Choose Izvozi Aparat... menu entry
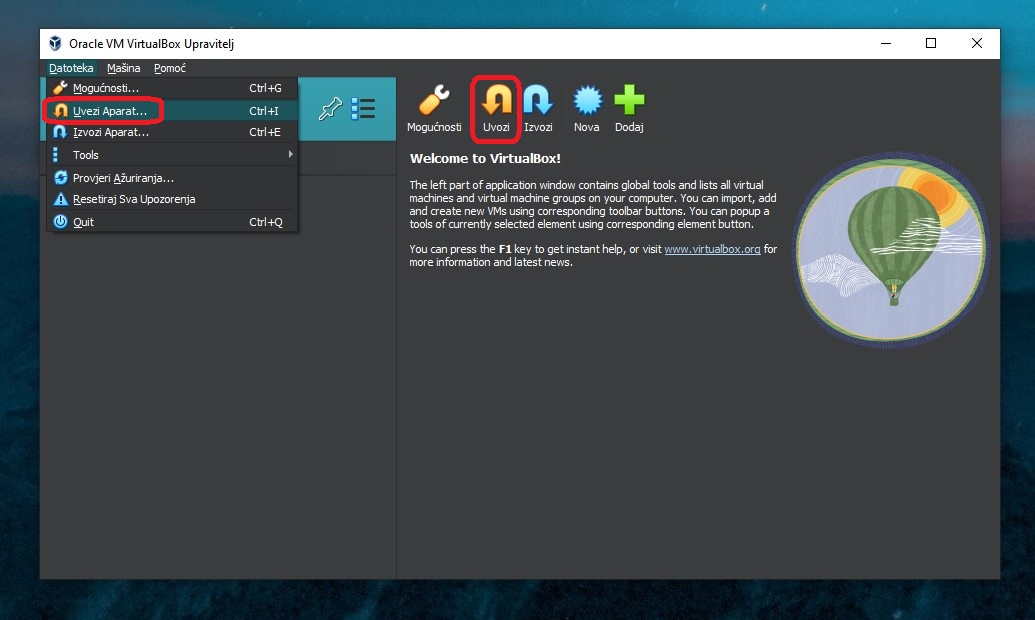Image resolution: width=1035 pixels, height=620 pixels. coord(111,132)
